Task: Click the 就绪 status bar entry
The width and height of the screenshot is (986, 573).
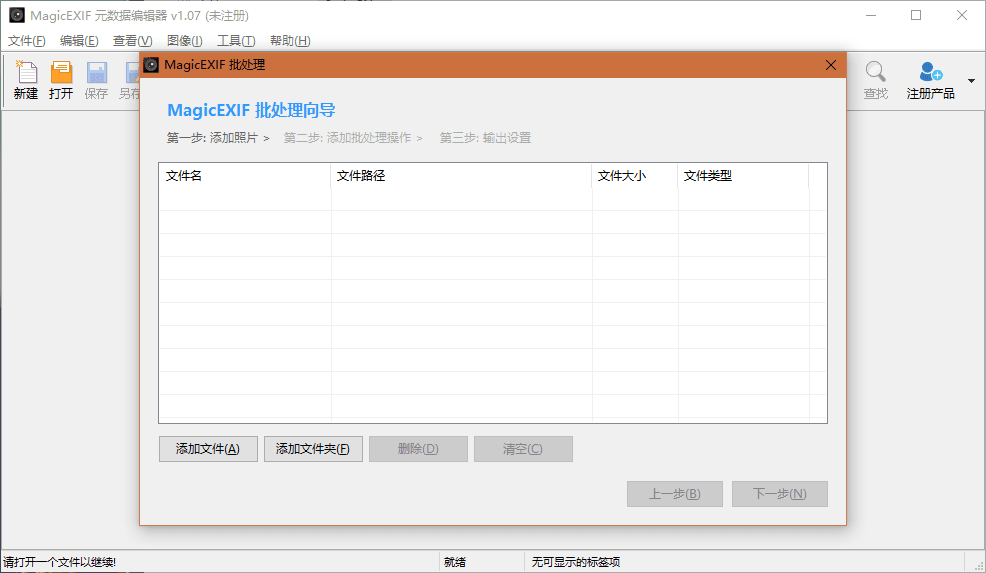Action: [455, 562]
